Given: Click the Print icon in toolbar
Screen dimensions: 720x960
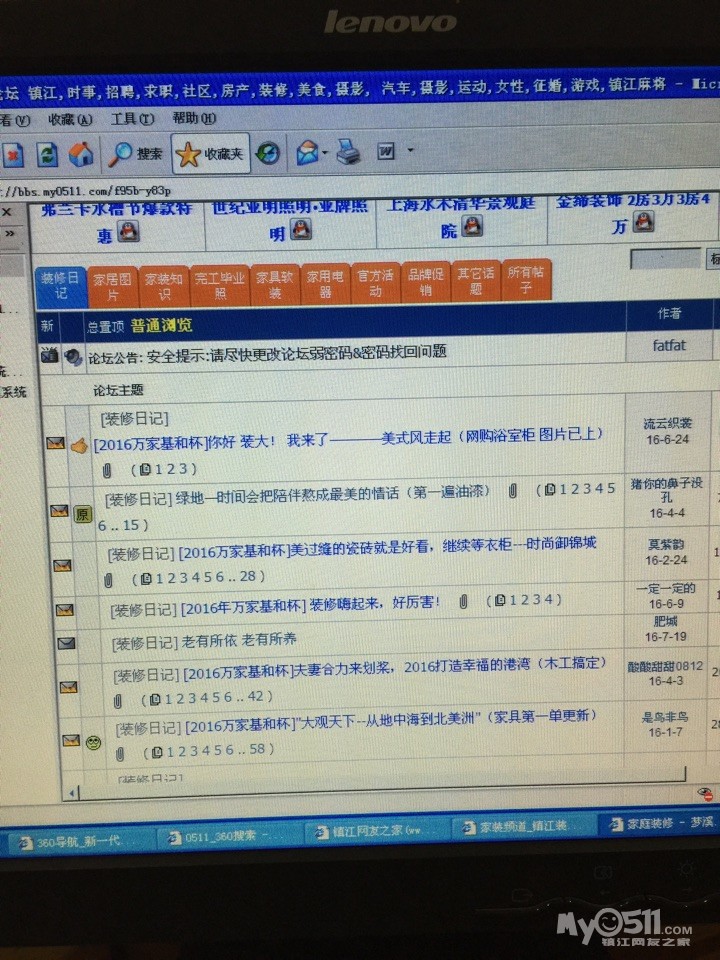Looking at the screenshot, I should point(347,153).
